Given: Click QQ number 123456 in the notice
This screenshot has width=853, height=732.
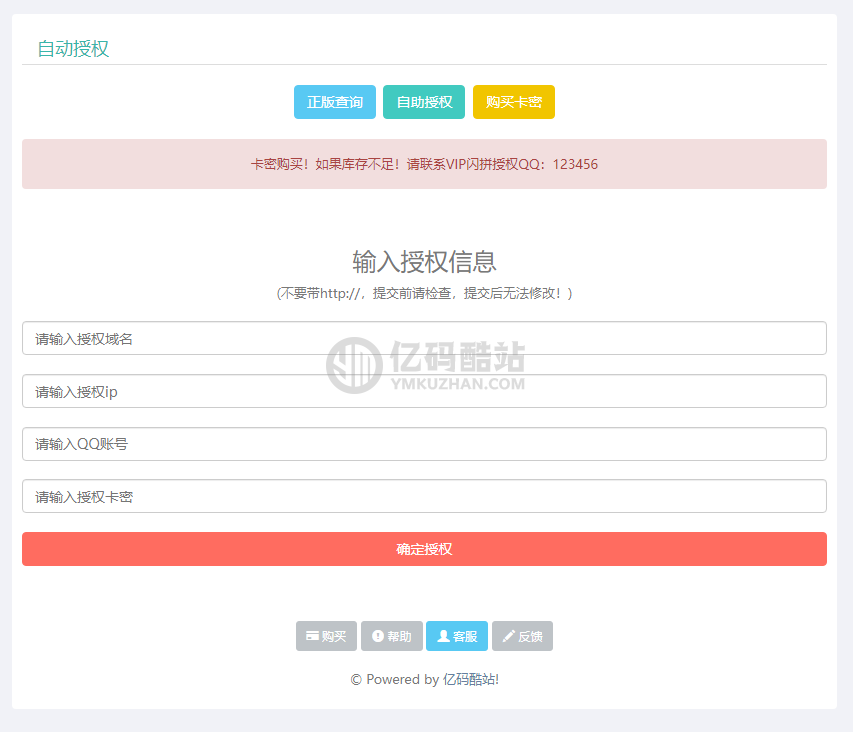Looking at the screenshot, I should click(575, 164).
